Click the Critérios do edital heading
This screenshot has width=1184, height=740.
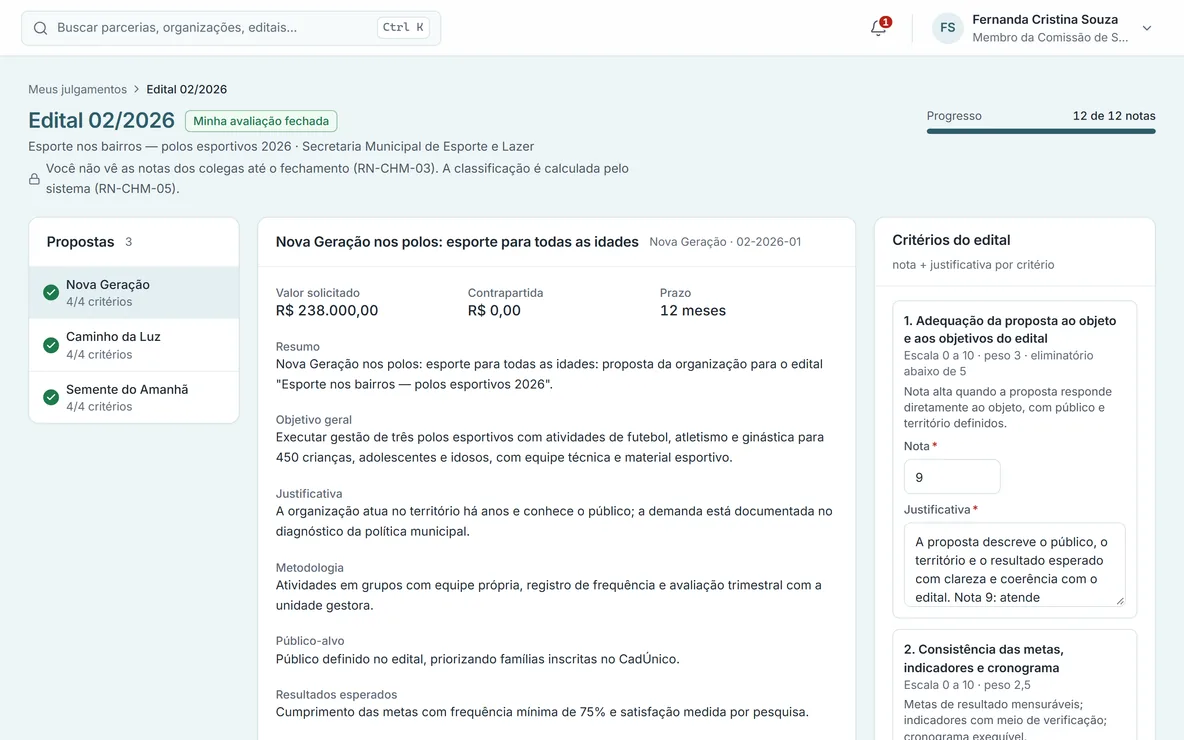[x=951, y=240]
